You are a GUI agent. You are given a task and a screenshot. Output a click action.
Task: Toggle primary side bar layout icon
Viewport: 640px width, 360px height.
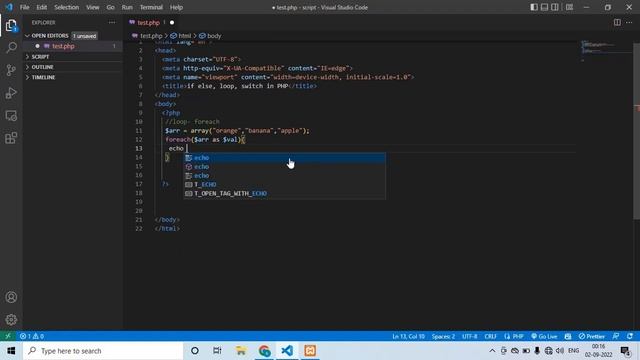coord(534,7)
